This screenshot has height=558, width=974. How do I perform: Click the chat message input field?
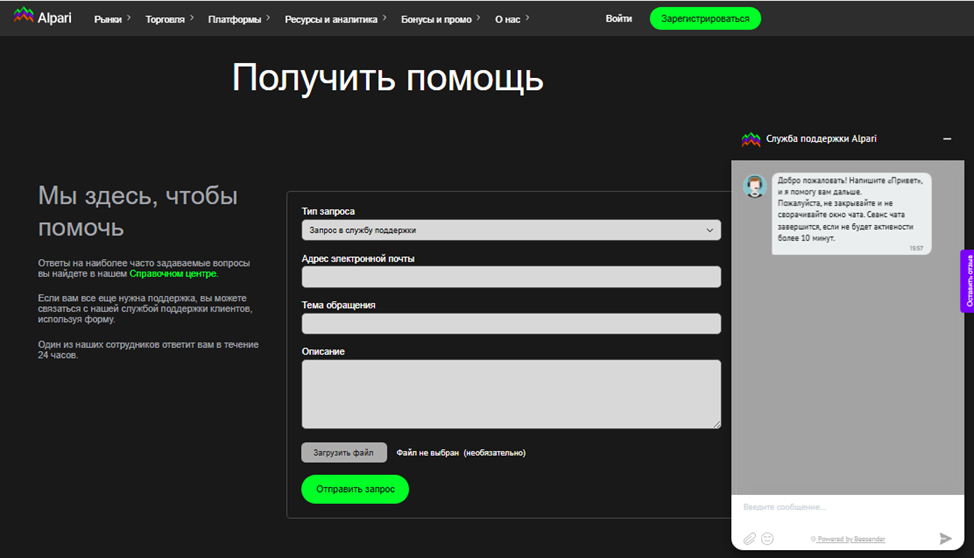[x=847, y=507]
